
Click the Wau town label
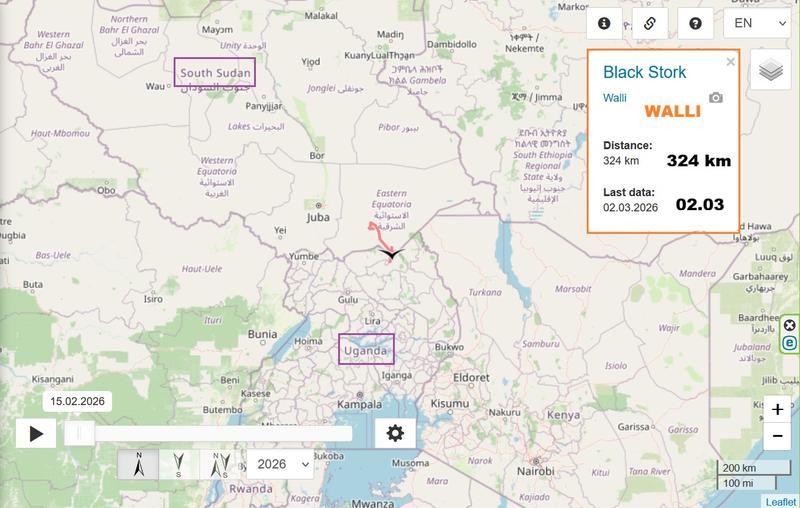pyautogui.click(x=155, y=86)
